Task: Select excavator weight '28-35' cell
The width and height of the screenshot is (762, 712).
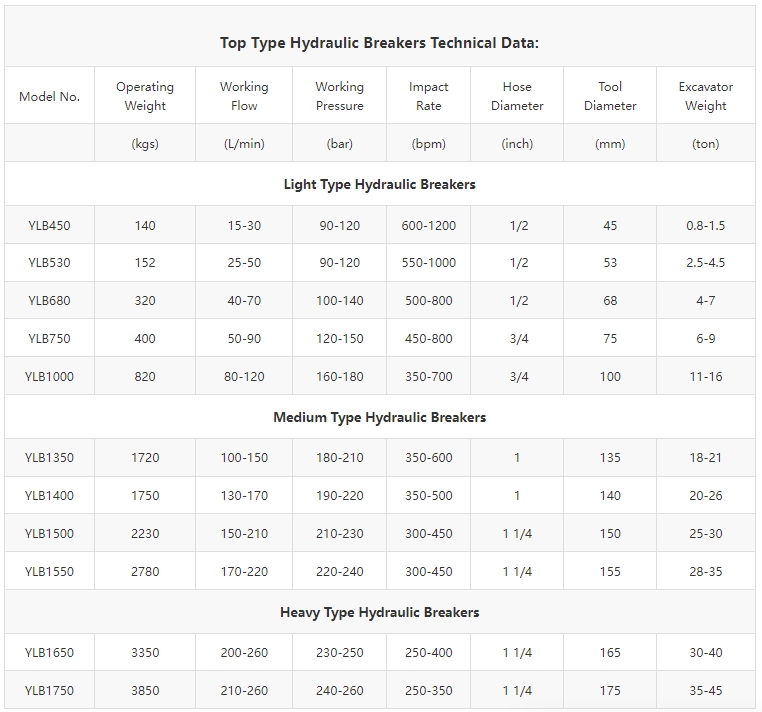Action: coord(706,571)
